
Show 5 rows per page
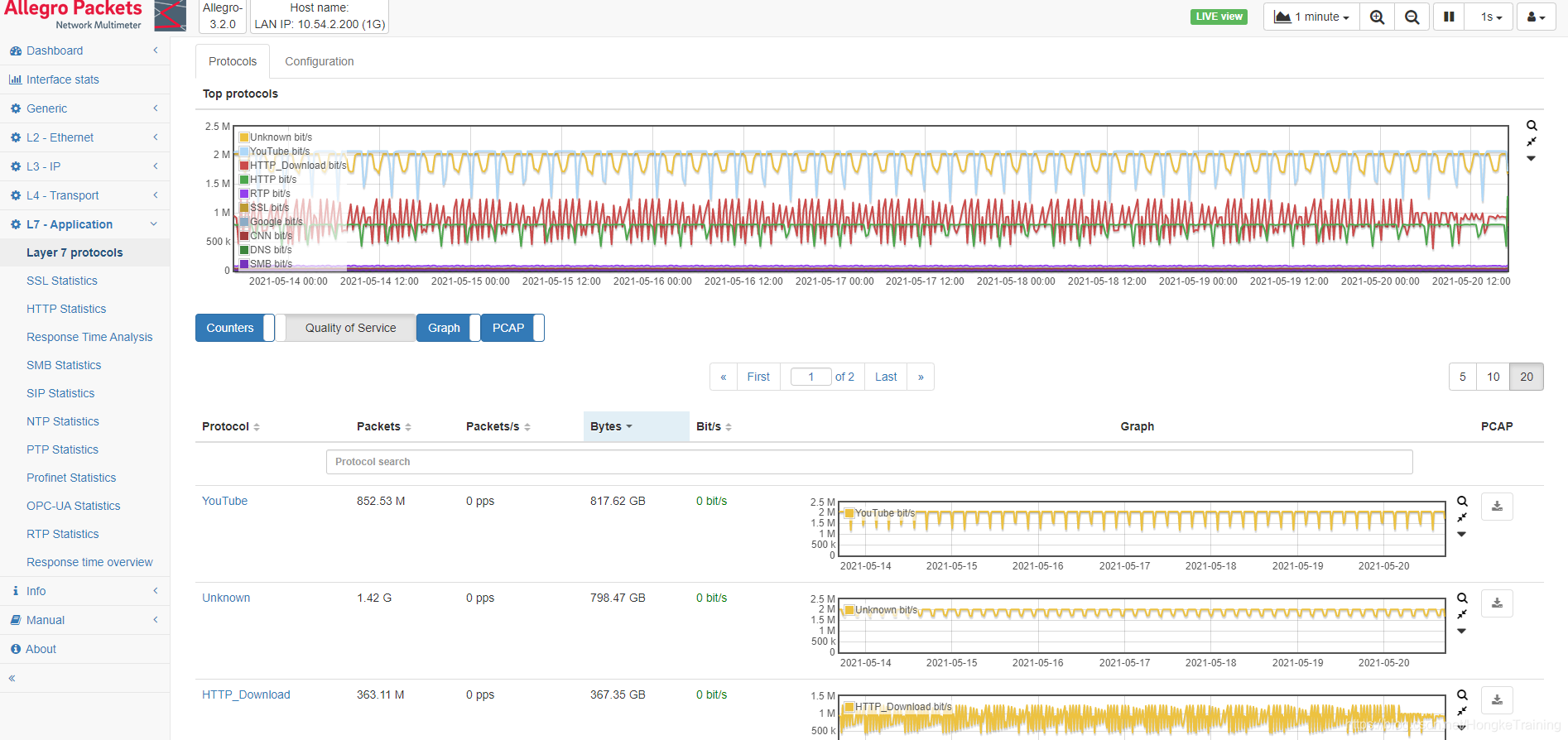1463,377
